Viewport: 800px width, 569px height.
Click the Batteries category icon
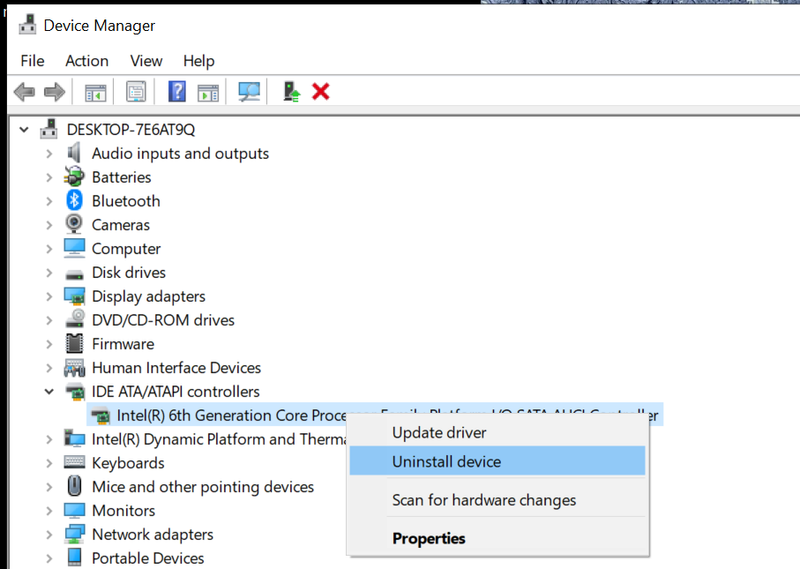[74, 177]
